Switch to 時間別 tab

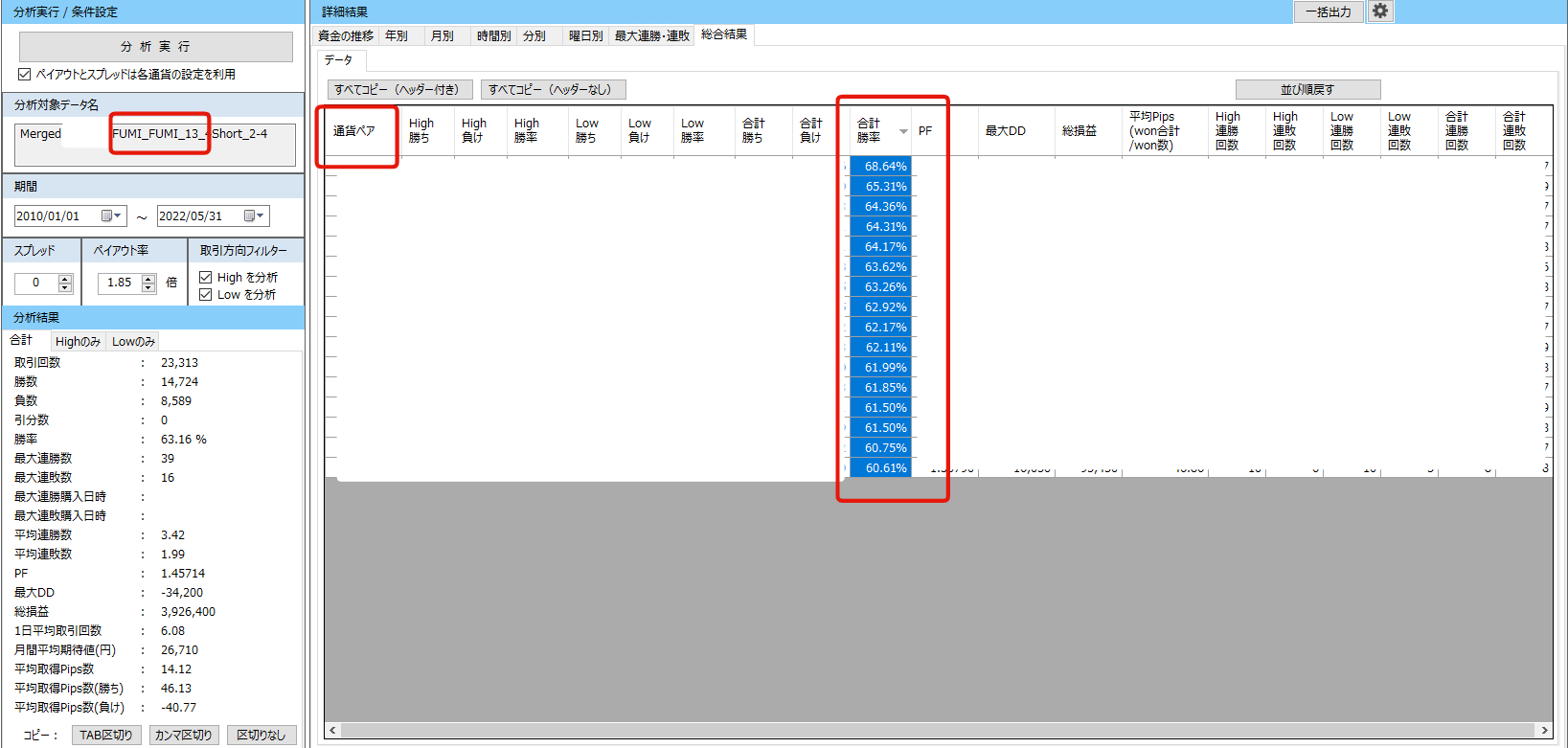pyautogui.click(x=493, y=35)
